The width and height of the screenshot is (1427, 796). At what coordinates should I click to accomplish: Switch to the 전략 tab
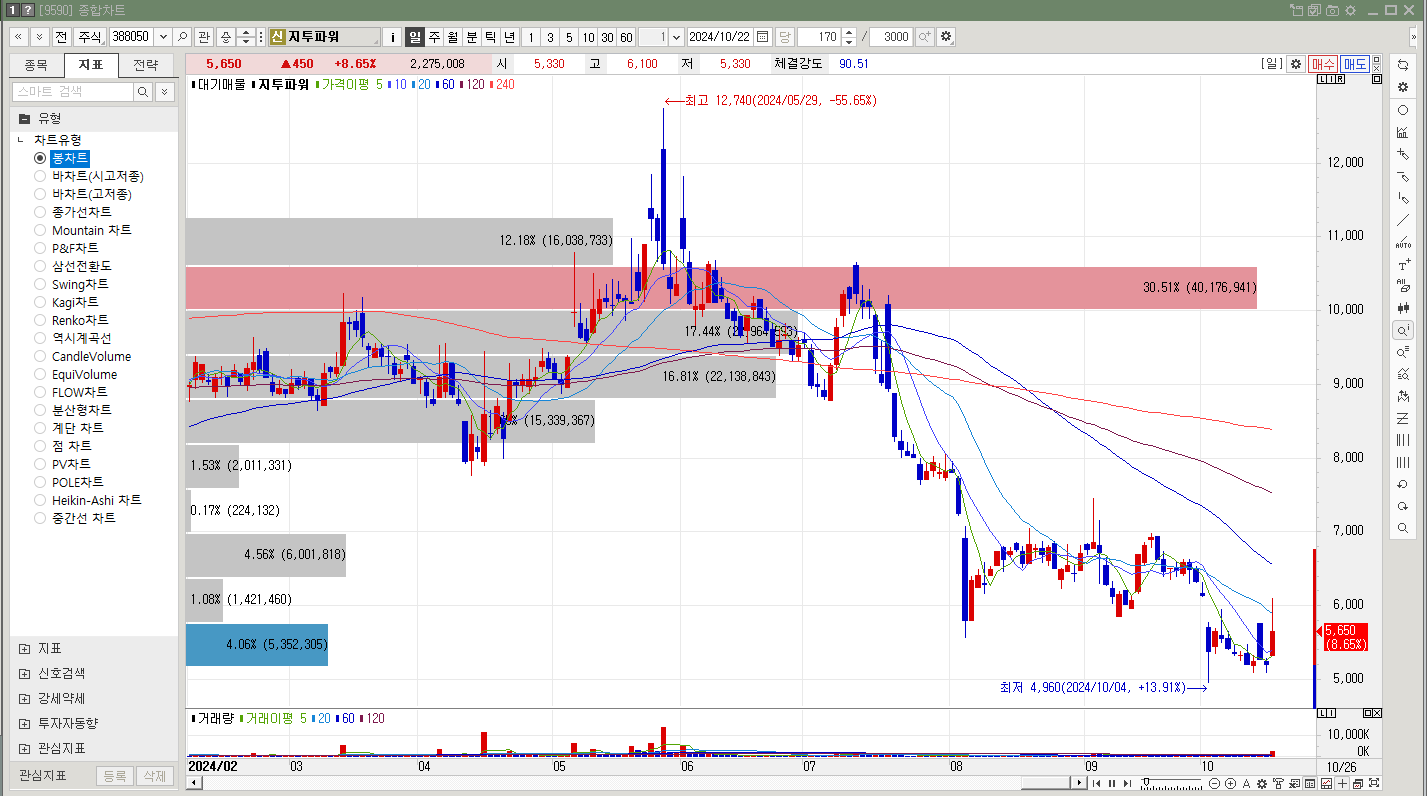coord(145,65)
